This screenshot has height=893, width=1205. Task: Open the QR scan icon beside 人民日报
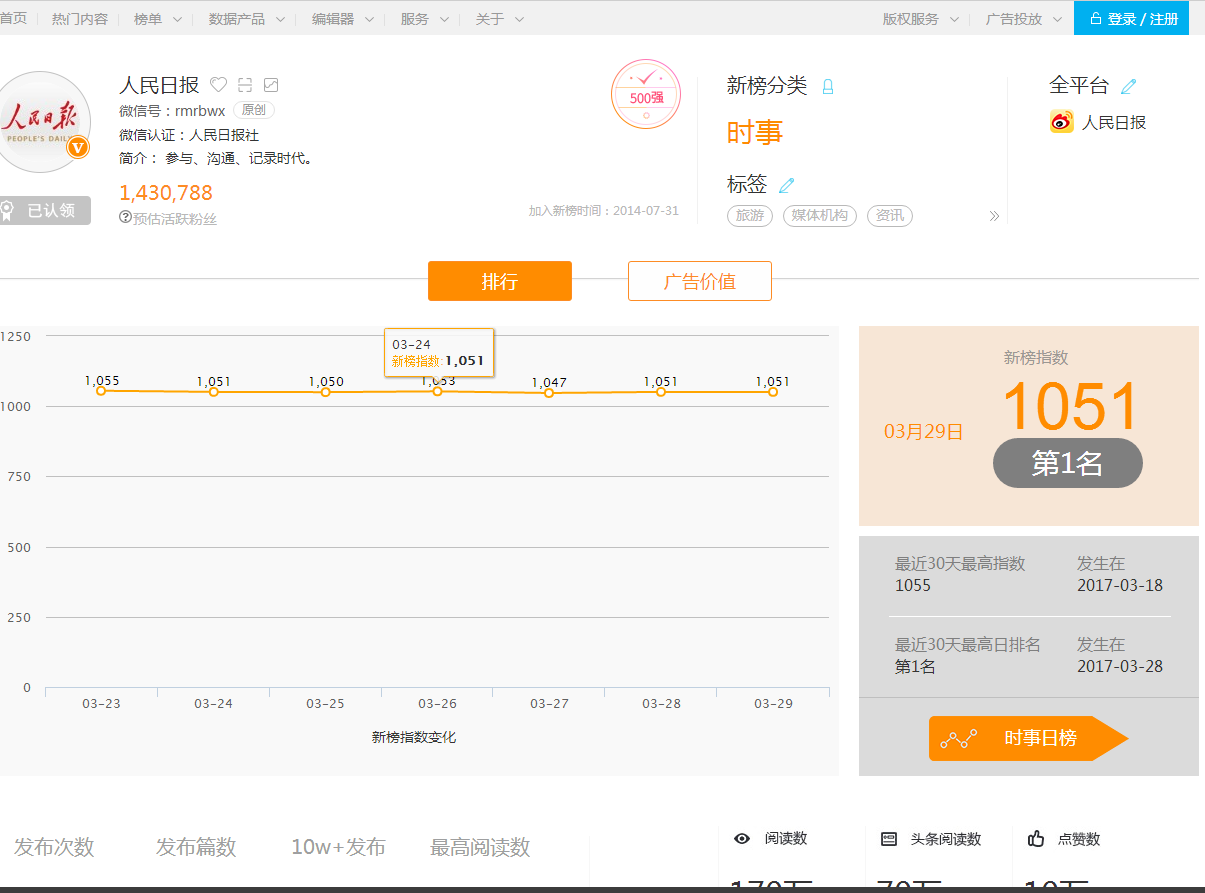[245, 85]
